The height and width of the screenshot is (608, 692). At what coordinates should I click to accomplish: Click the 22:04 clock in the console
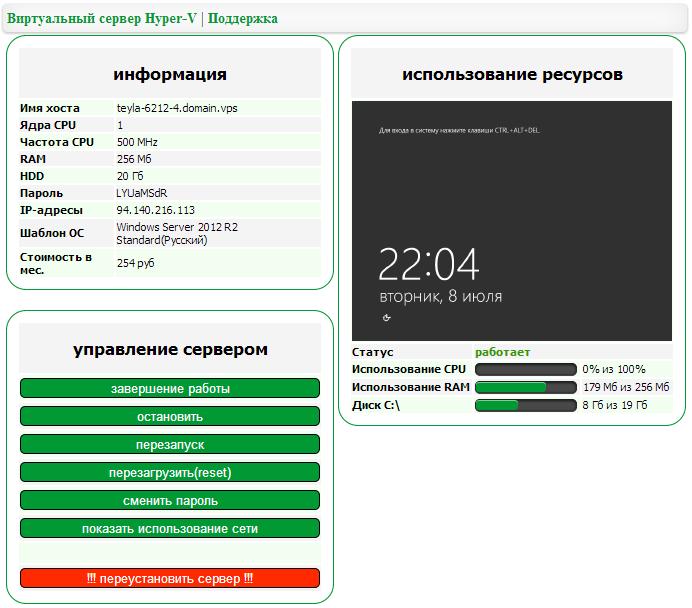429,264
